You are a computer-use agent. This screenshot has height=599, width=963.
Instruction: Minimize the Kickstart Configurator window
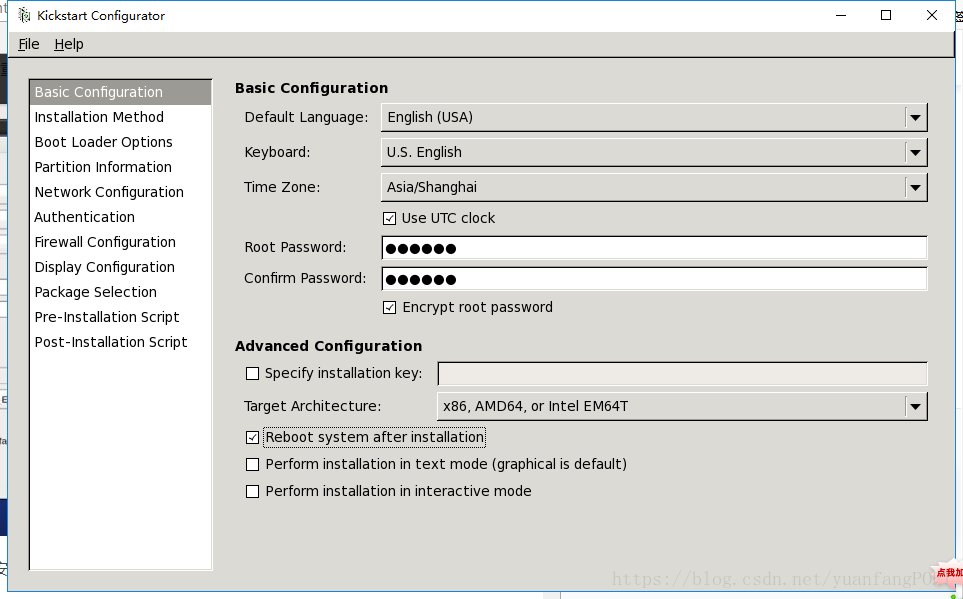tap(841, 15)
